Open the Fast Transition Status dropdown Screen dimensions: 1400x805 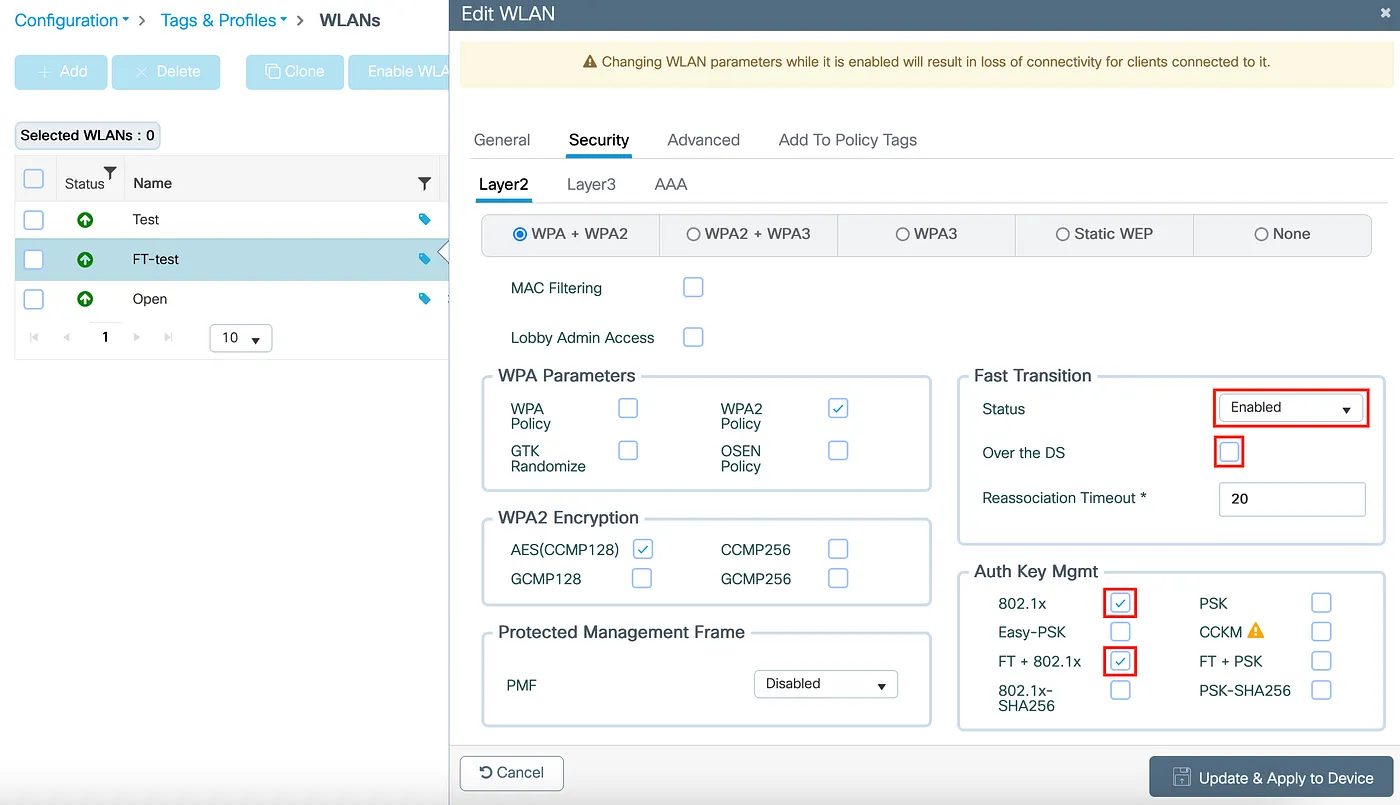pyautogui.click(x=1291, y=408)
